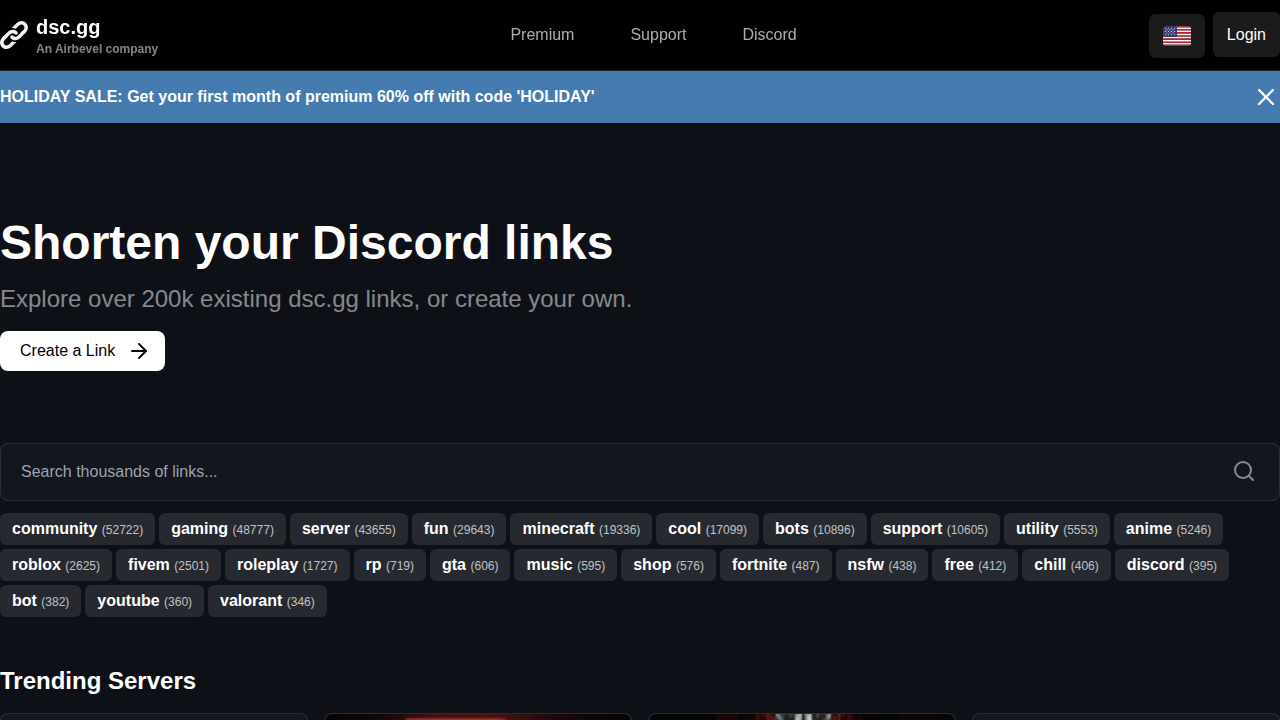
Task: Select the youtube tag
Action: [x=144, y=601]
